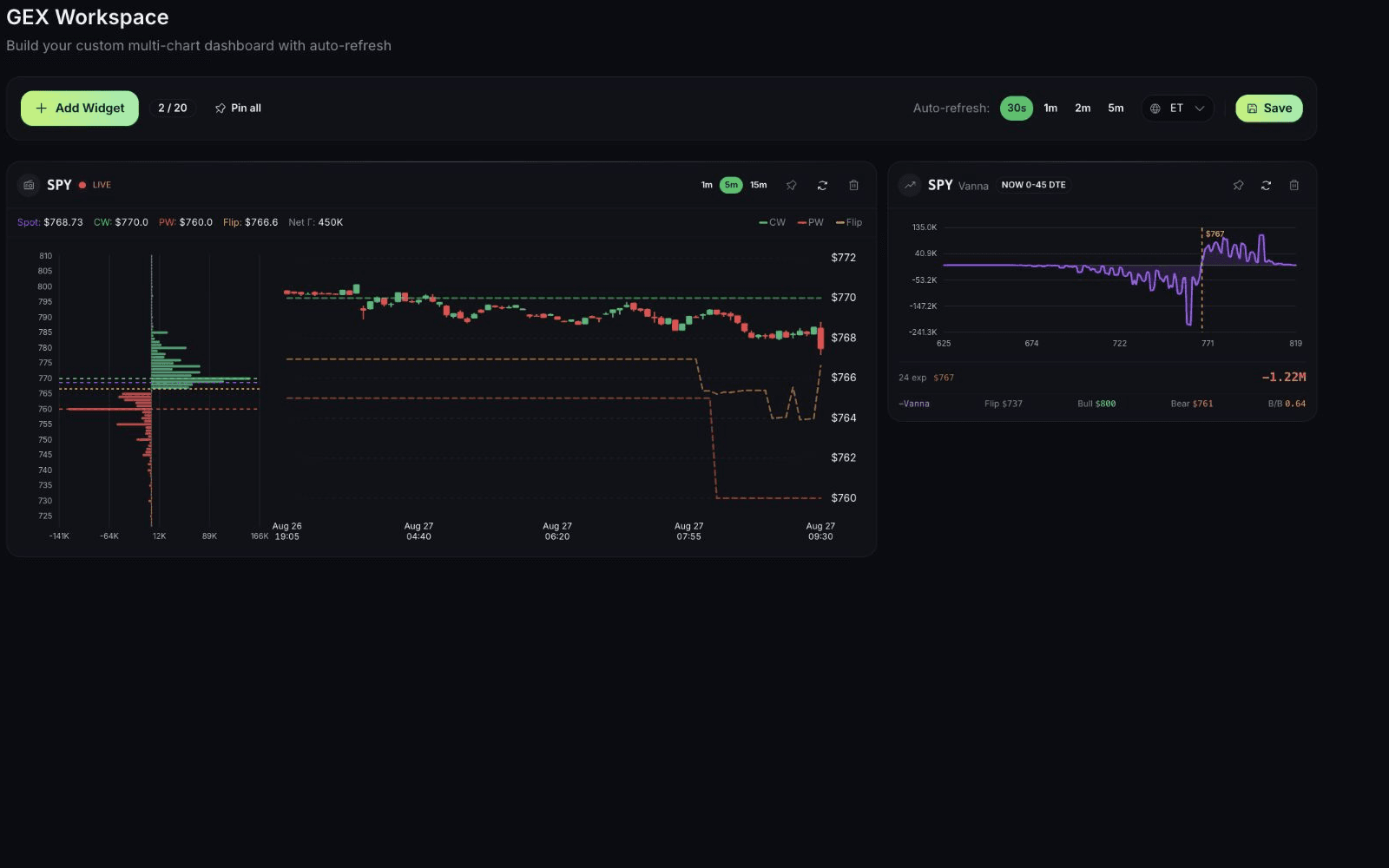Image resolution: width=1389 pixels, height=868 pixels.
Task: Click the Bear $761 stat
Action: (x=1192, y=404)
